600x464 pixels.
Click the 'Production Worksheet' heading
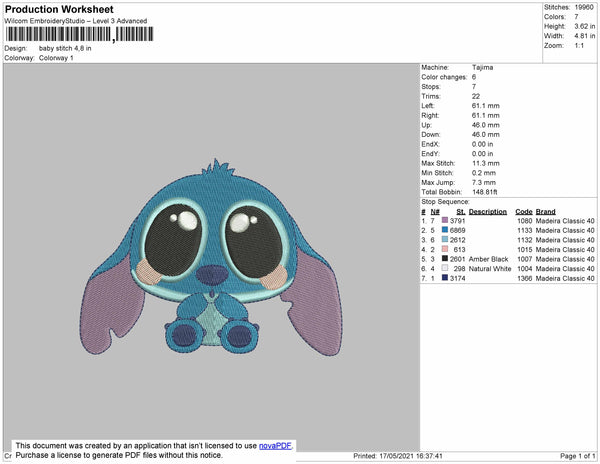click(x=59, y=10)
